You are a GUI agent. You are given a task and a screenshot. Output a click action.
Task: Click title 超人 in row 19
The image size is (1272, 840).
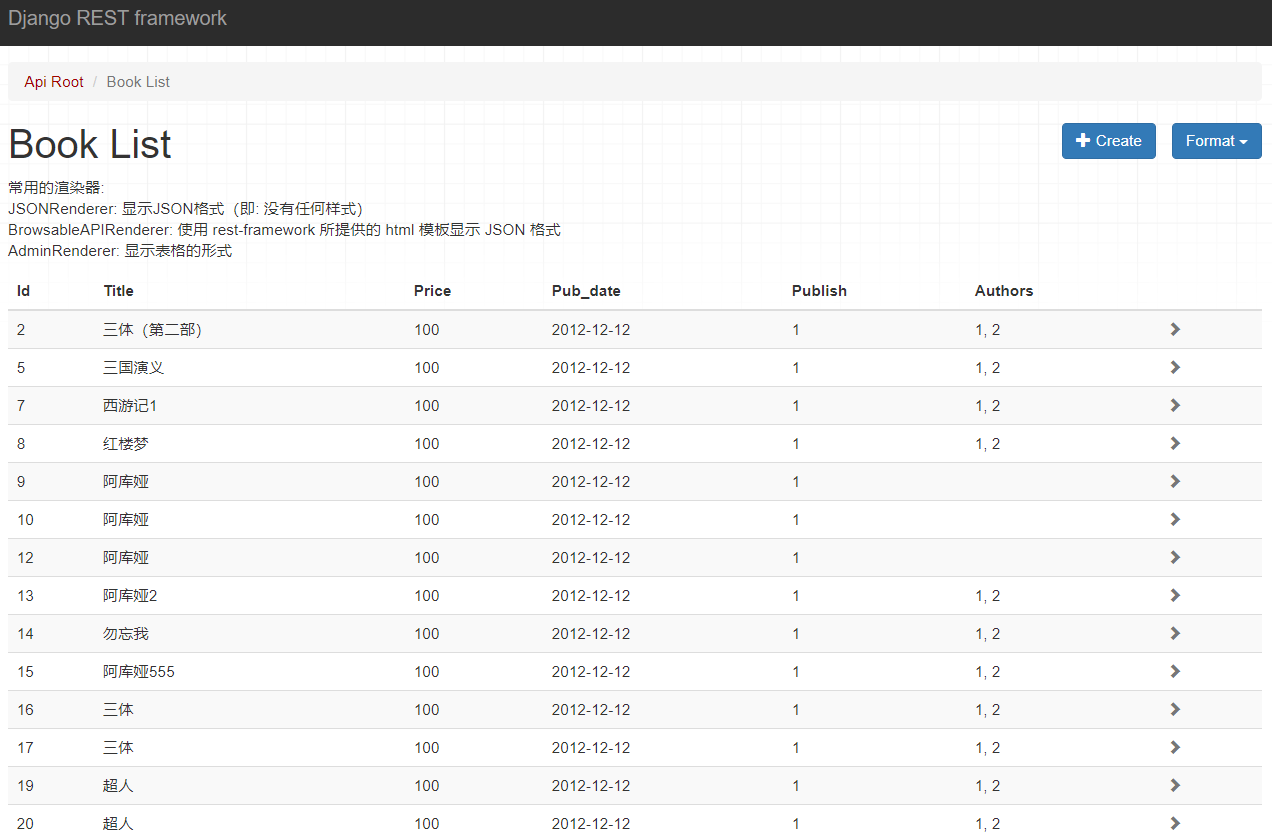pyautogui.click(x=118, y=786)
